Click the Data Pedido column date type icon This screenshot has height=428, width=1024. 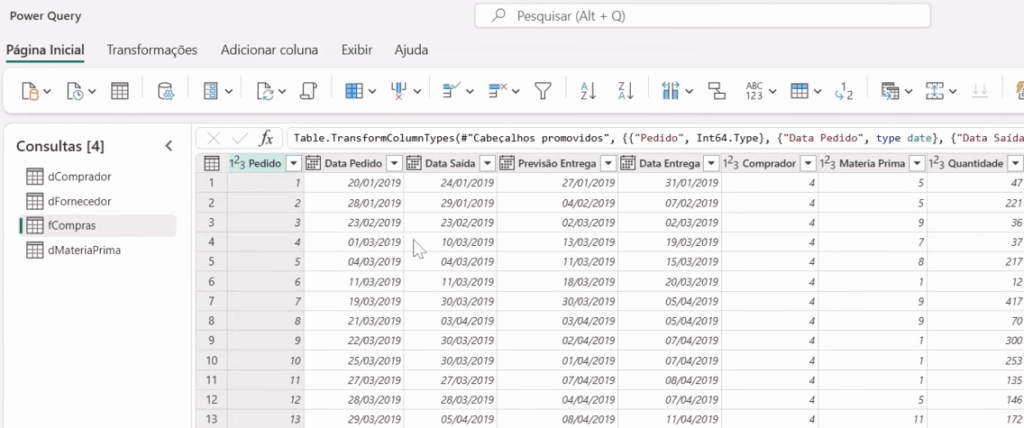click(313, 163)
